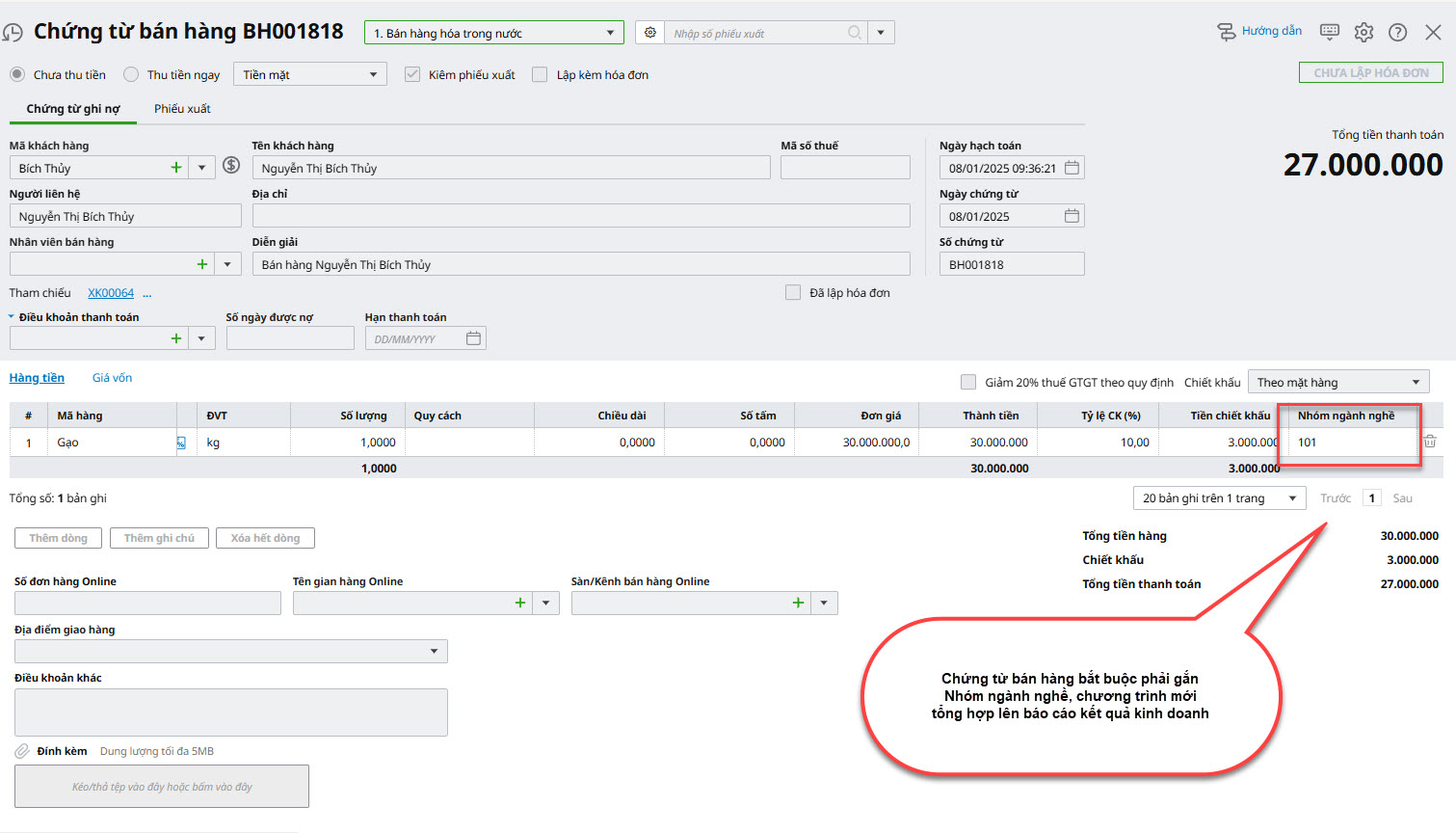Open the settings gear at top right

click(1363, 32)
